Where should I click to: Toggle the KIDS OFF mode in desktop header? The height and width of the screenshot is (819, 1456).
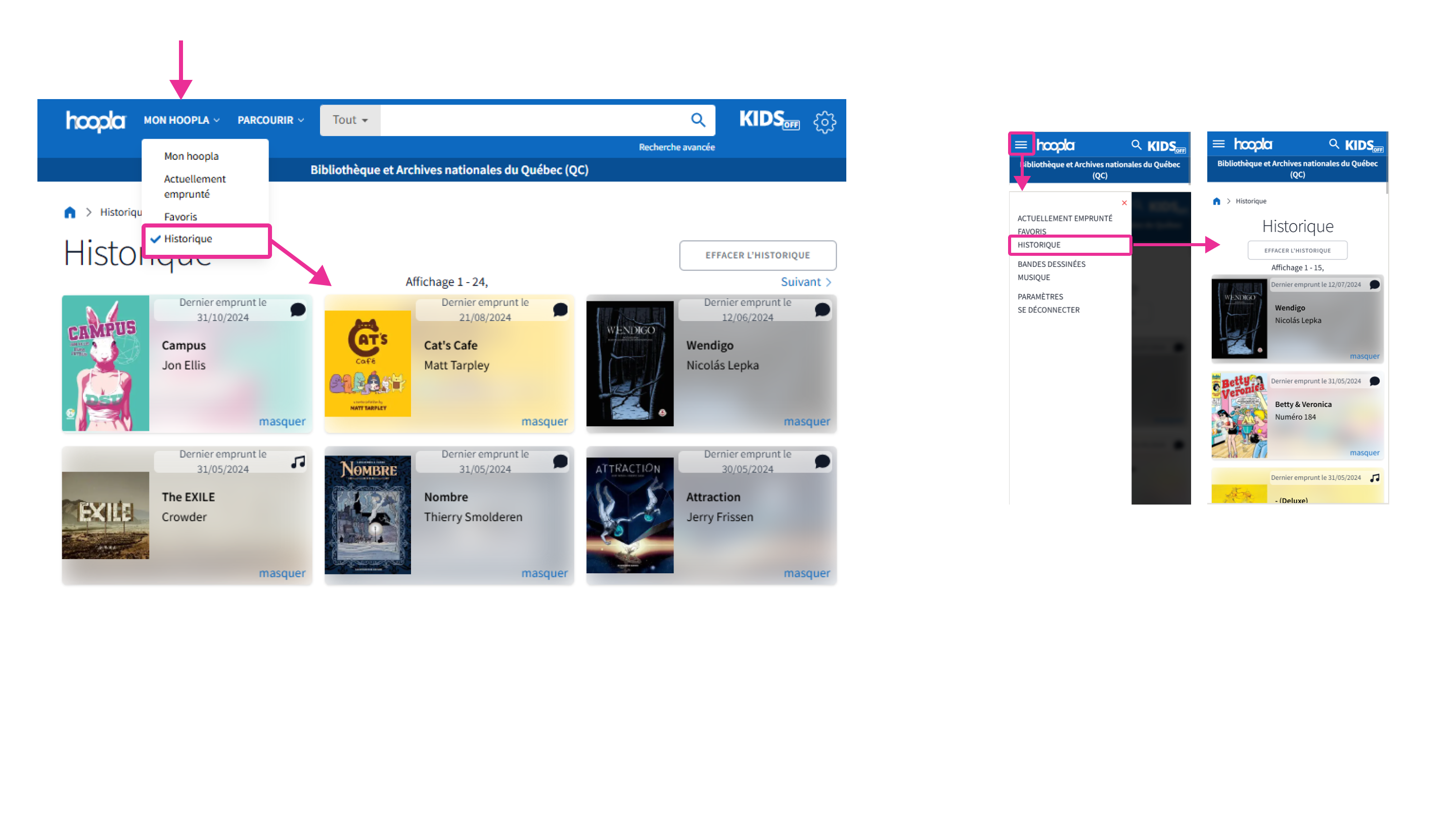769,120
